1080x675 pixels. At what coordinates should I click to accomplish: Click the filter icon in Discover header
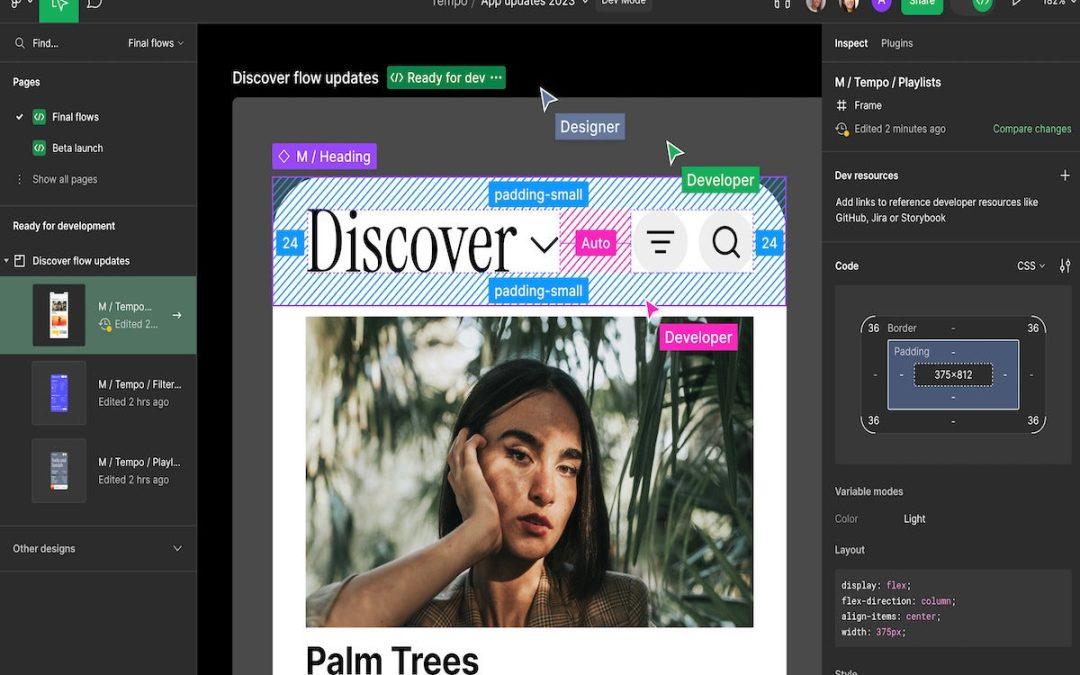click(660, 242)
